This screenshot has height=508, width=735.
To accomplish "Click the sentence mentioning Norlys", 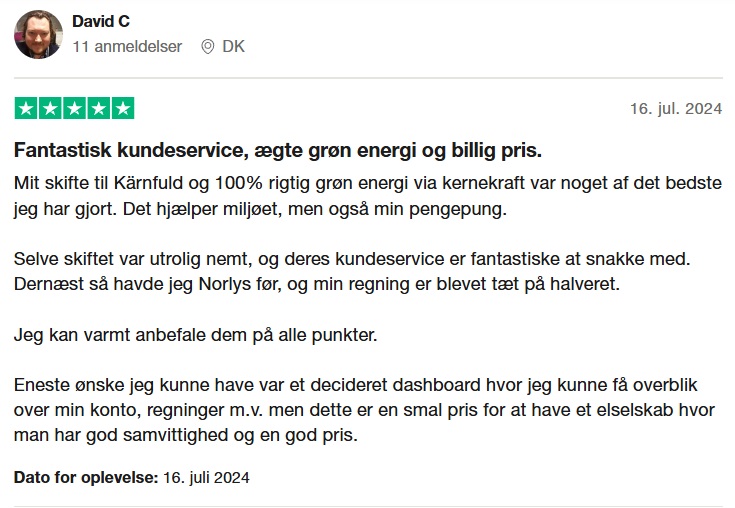I will (317, 284).
